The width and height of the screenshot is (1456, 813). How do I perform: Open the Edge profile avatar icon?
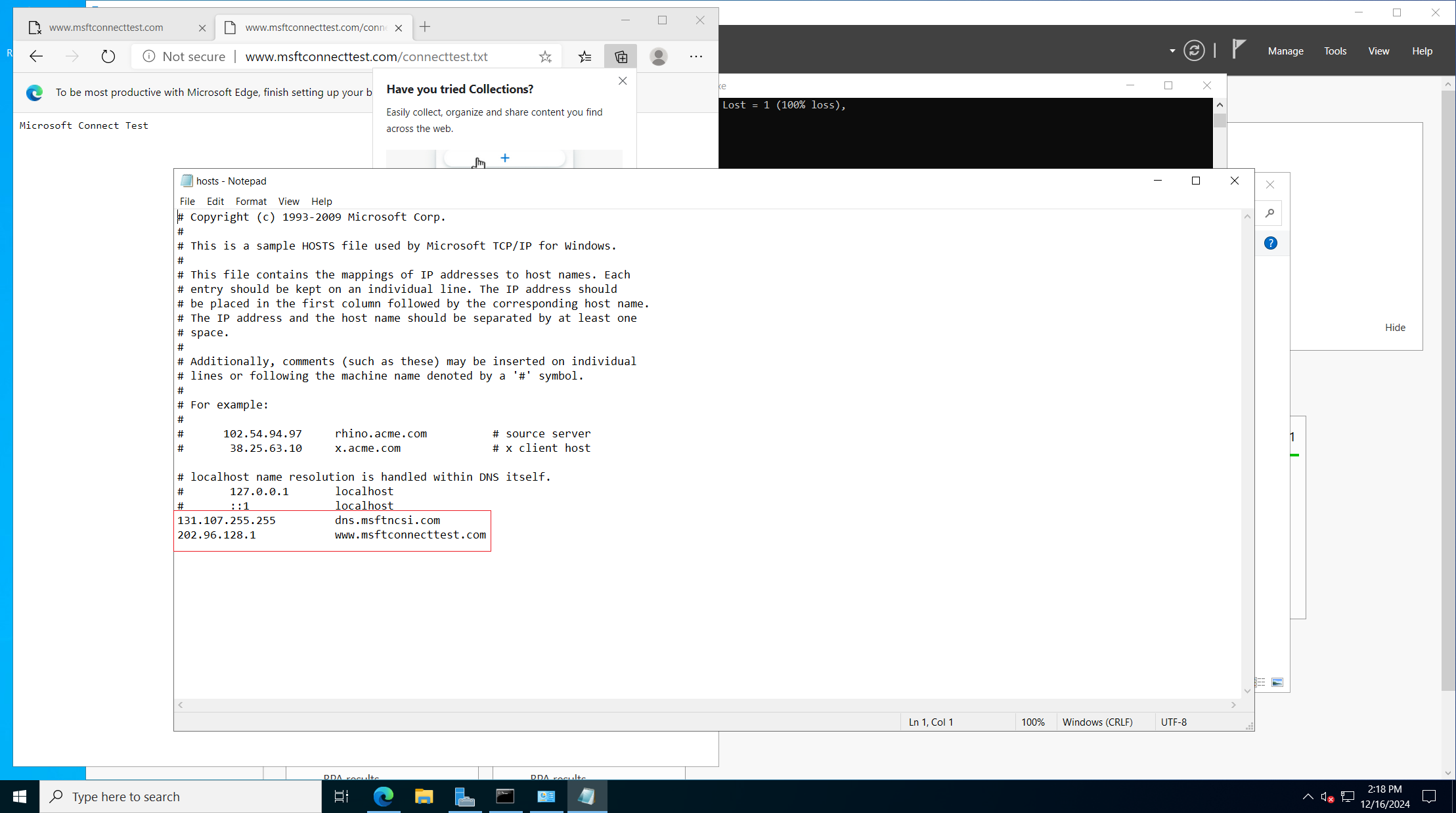659,56
